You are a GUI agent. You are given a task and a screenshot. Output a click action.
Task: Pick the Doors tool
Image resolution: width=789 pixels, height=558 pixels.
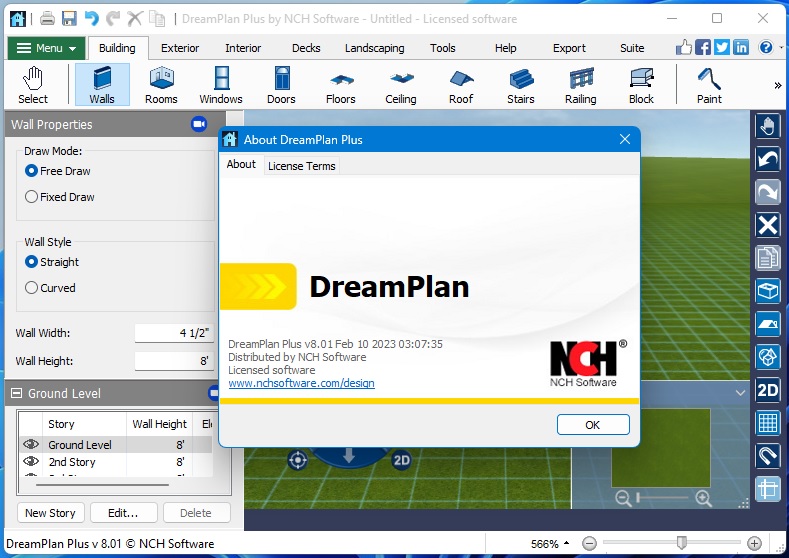coord(281,85)
